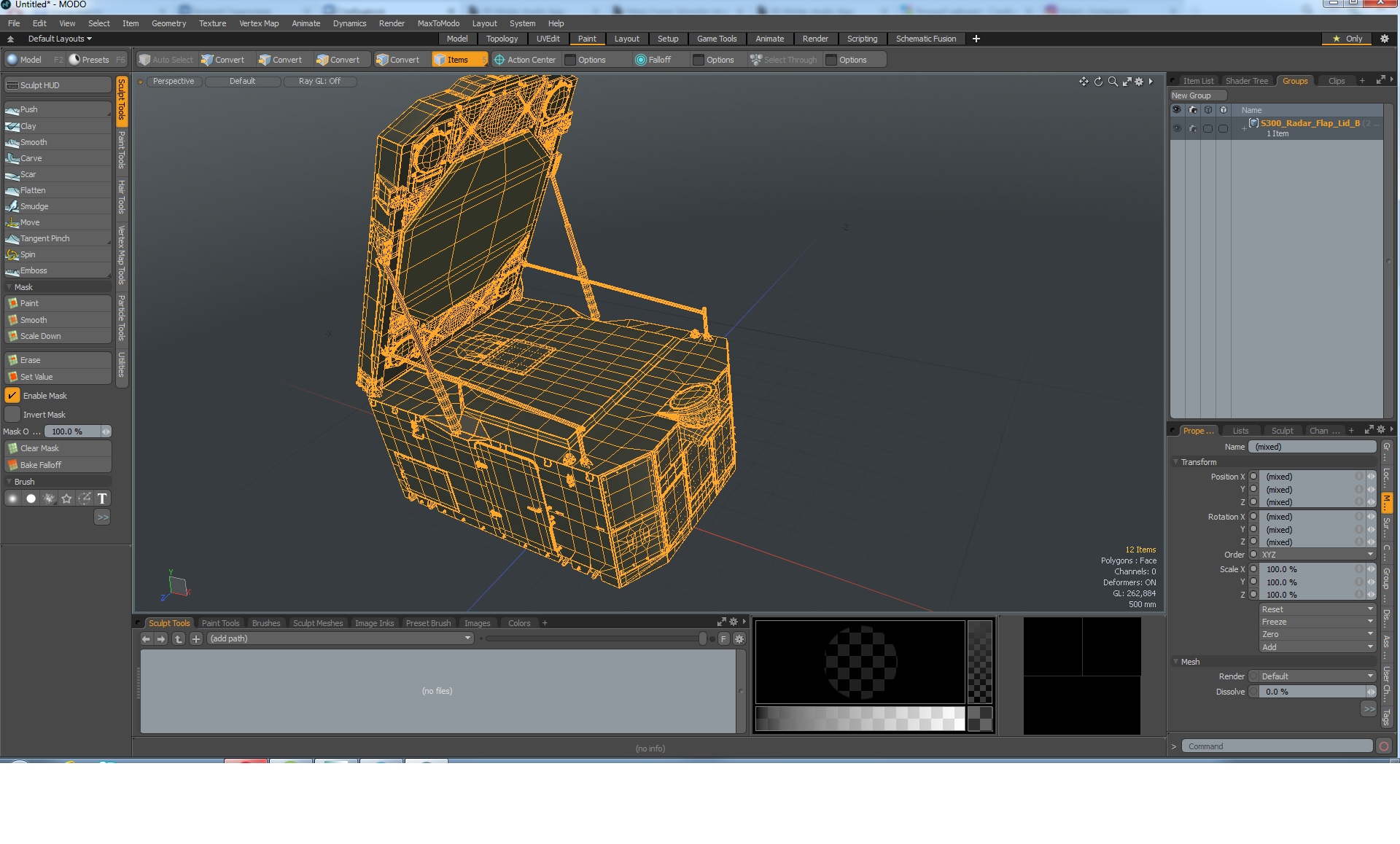
Task: Open the Image Inks tab
Action: tap(374, 623)
